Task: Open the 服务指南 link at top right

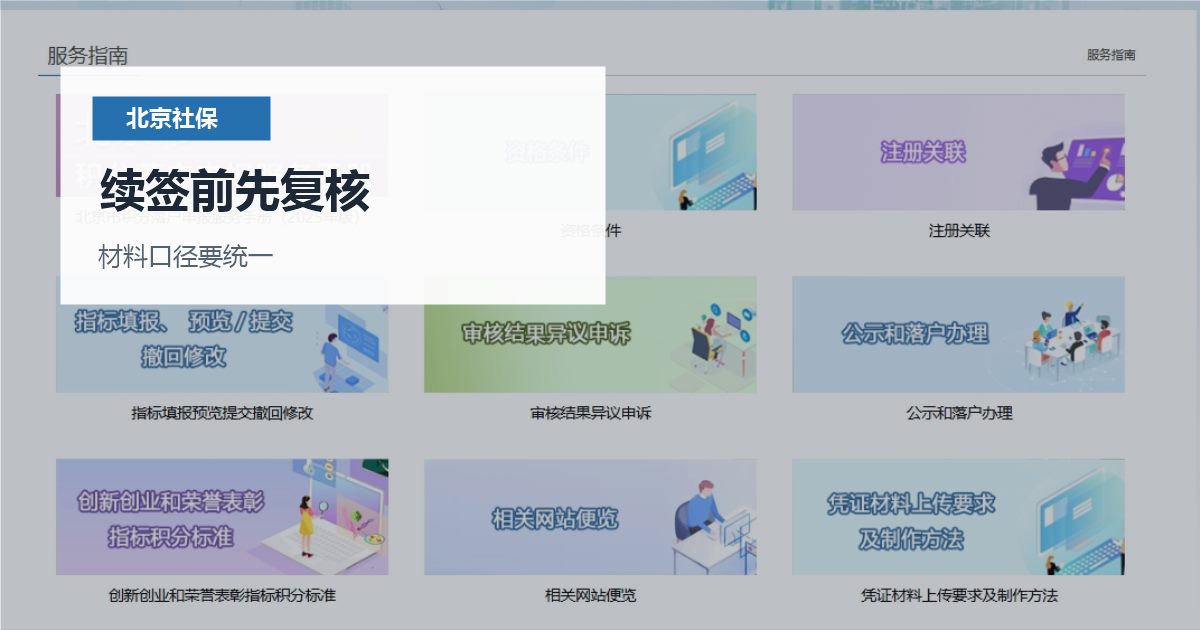Action: pos(1111,55)
